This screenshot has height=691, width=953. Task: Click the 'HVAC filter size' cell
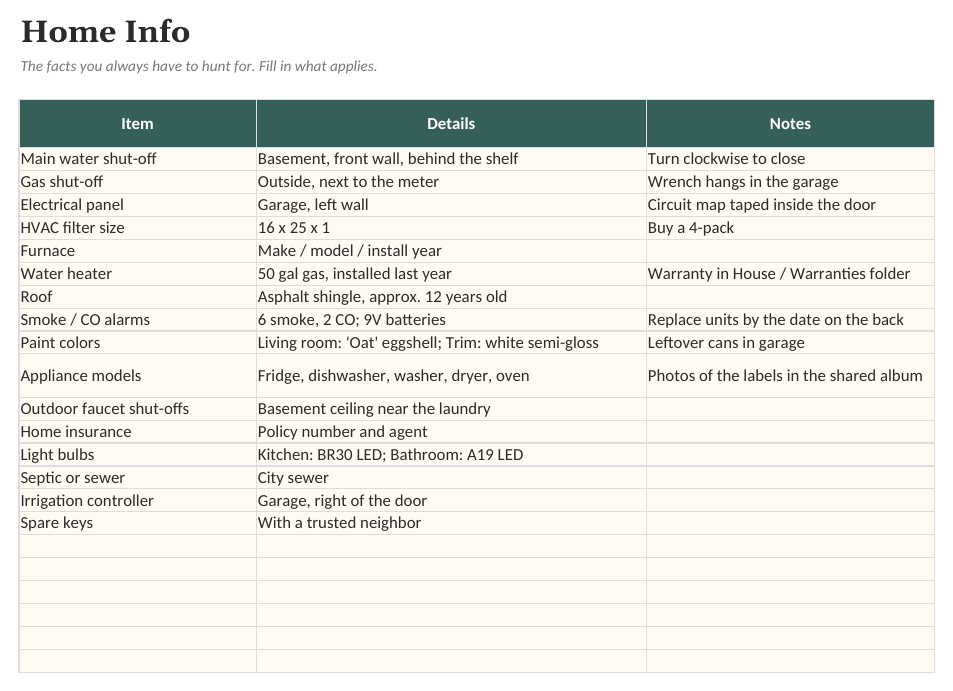pyautogui.click(x=138, y=229)
